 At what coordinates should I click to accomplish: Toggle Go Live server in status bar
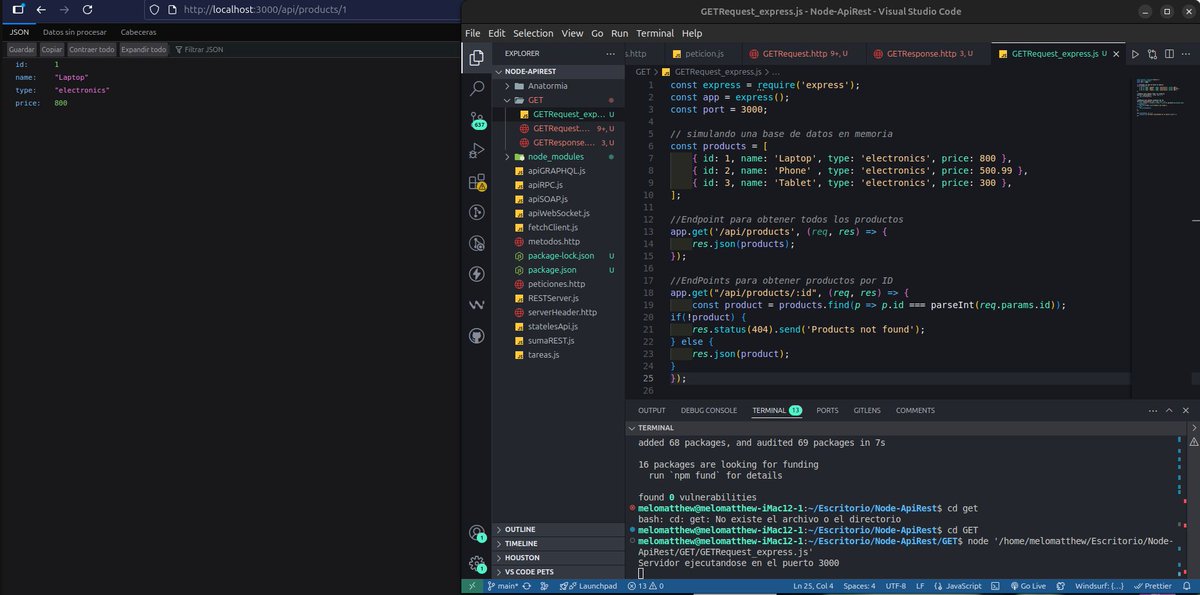pos(1027,586)
